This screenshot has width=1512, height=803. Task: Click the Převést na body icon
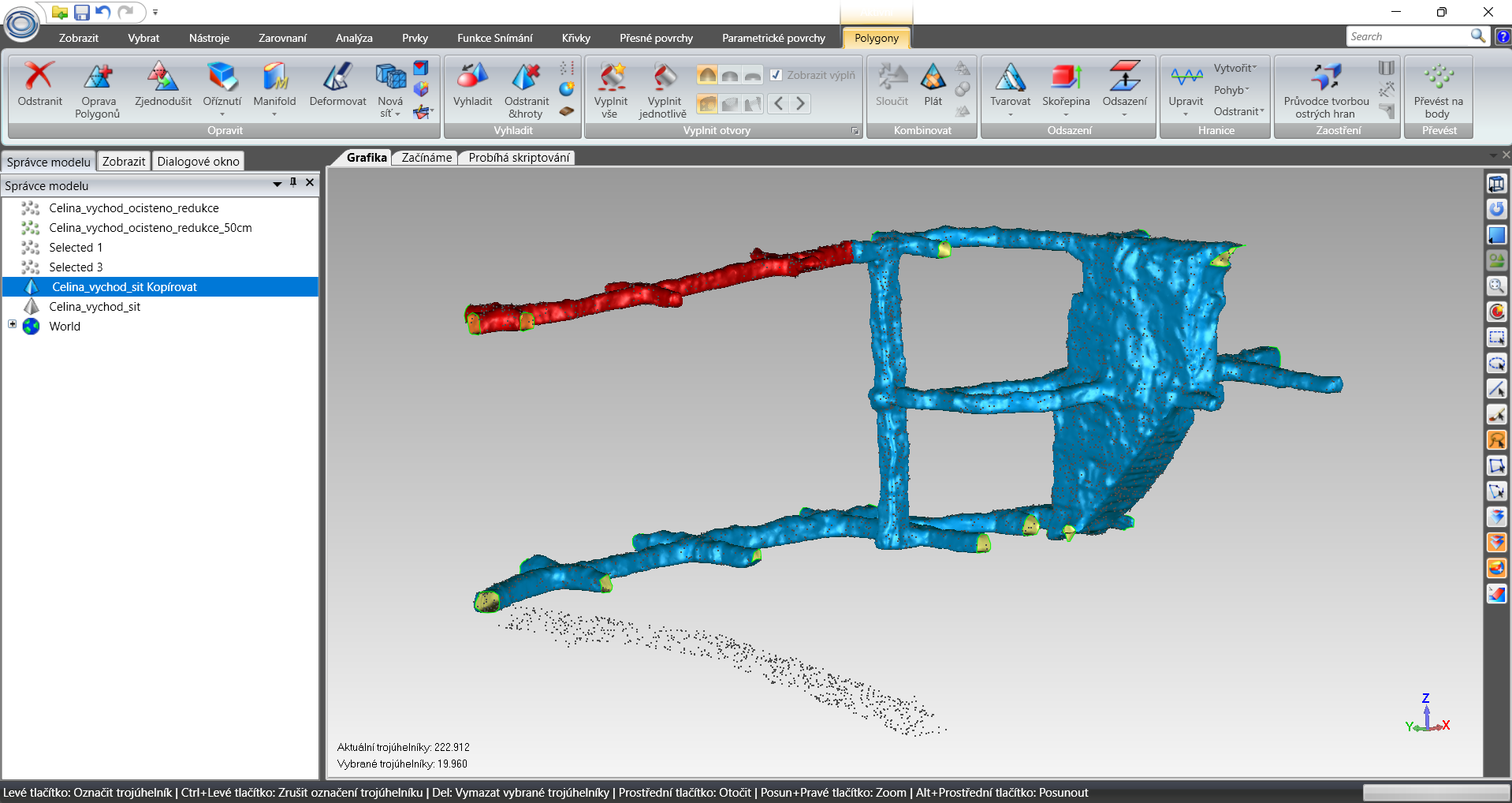1438,77
